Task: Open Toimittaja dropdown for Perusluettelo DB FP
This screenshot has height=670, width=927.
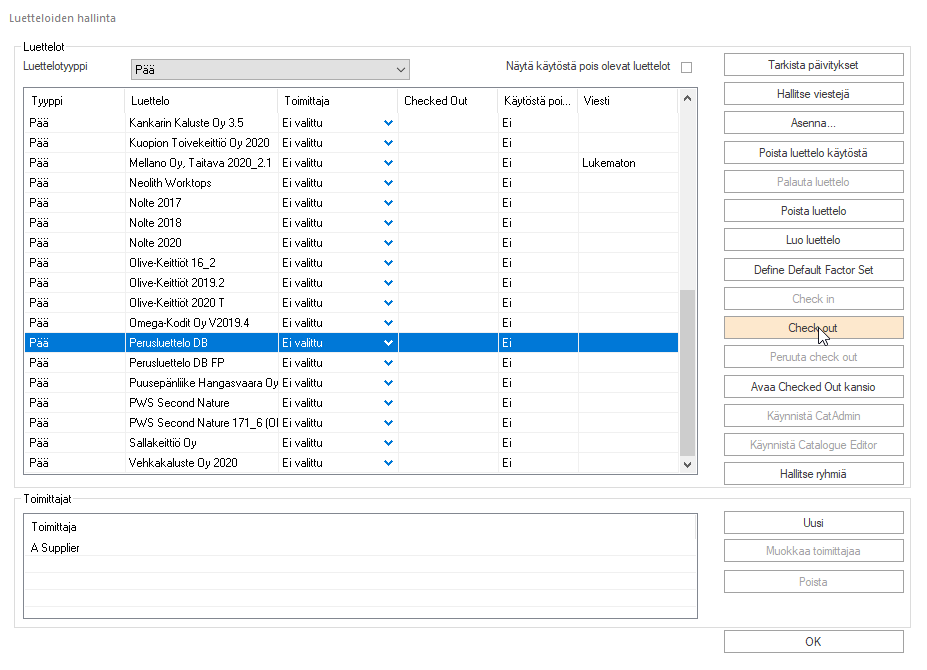Action: tap(388, 363)
